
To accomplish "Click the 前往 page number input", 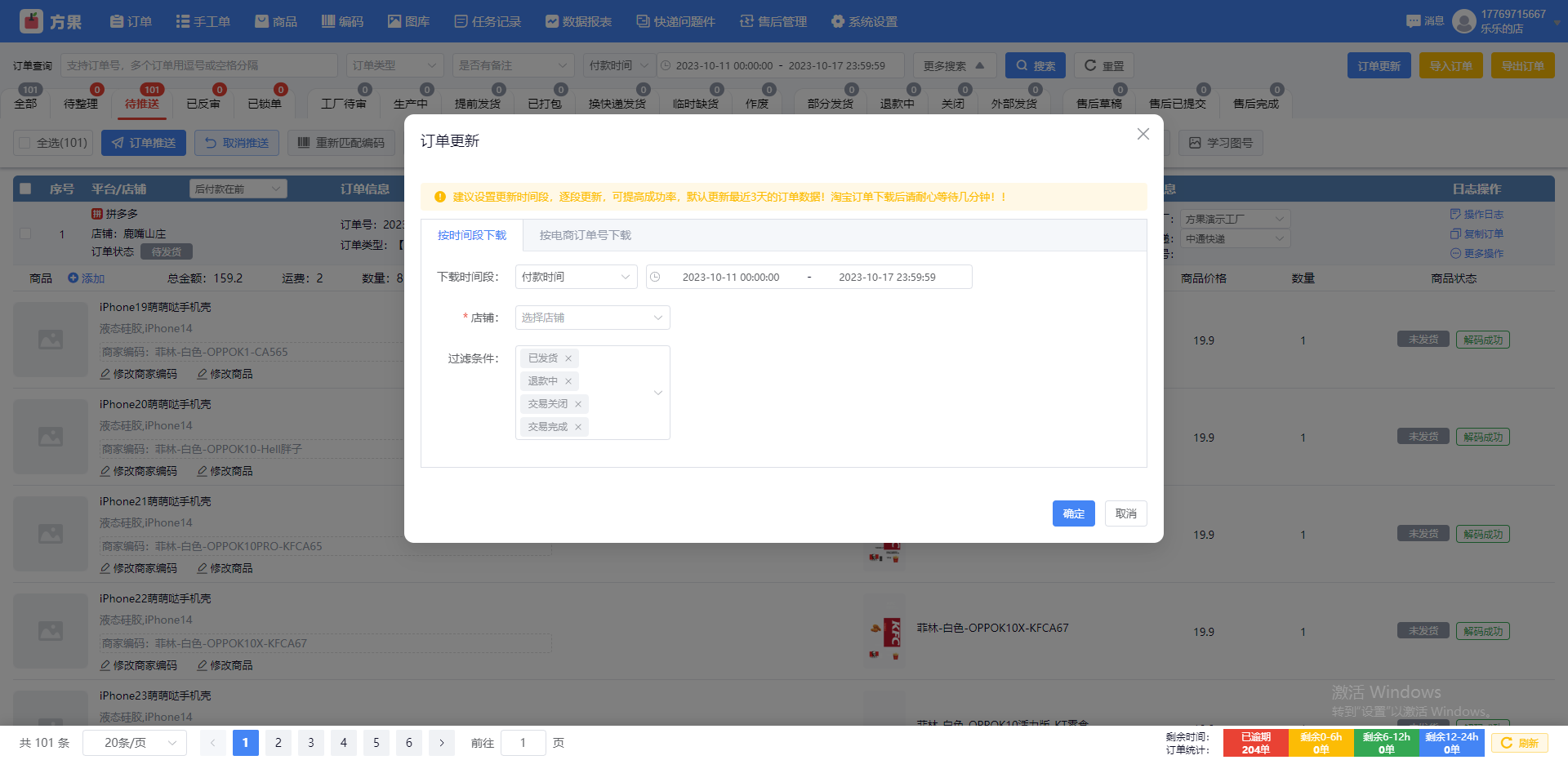I will (x=523, y=743).
